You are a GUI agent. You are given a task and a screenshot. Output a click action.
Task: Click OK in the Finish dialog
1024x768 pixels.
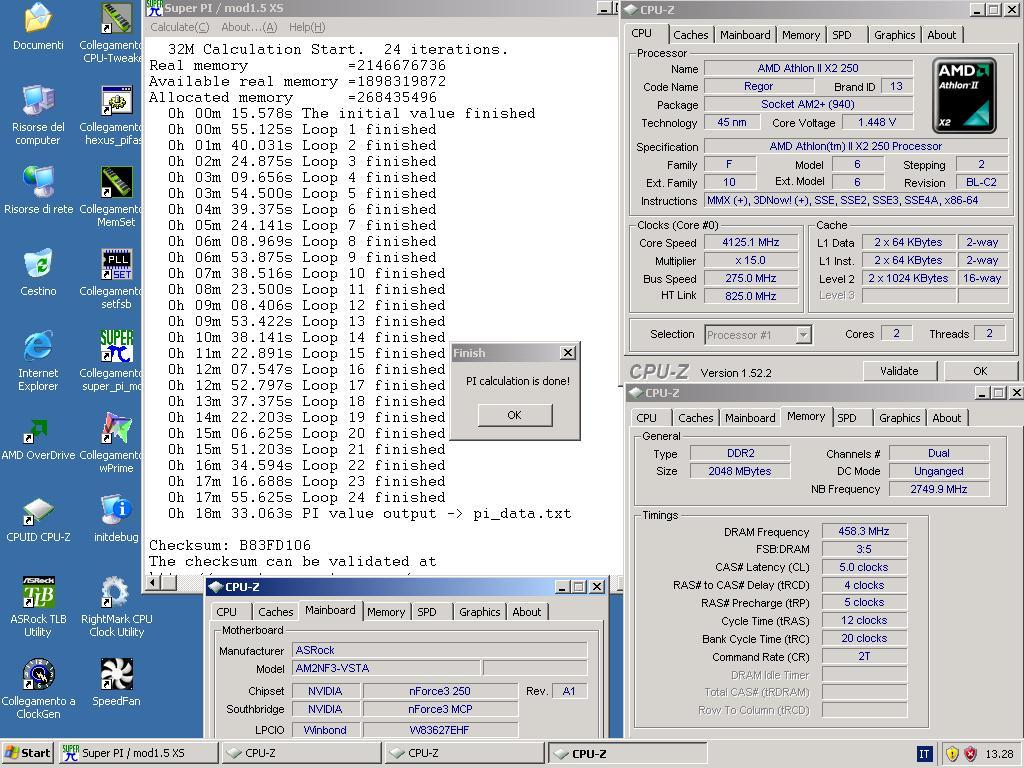pyautogui.click(x=515, y=415)
